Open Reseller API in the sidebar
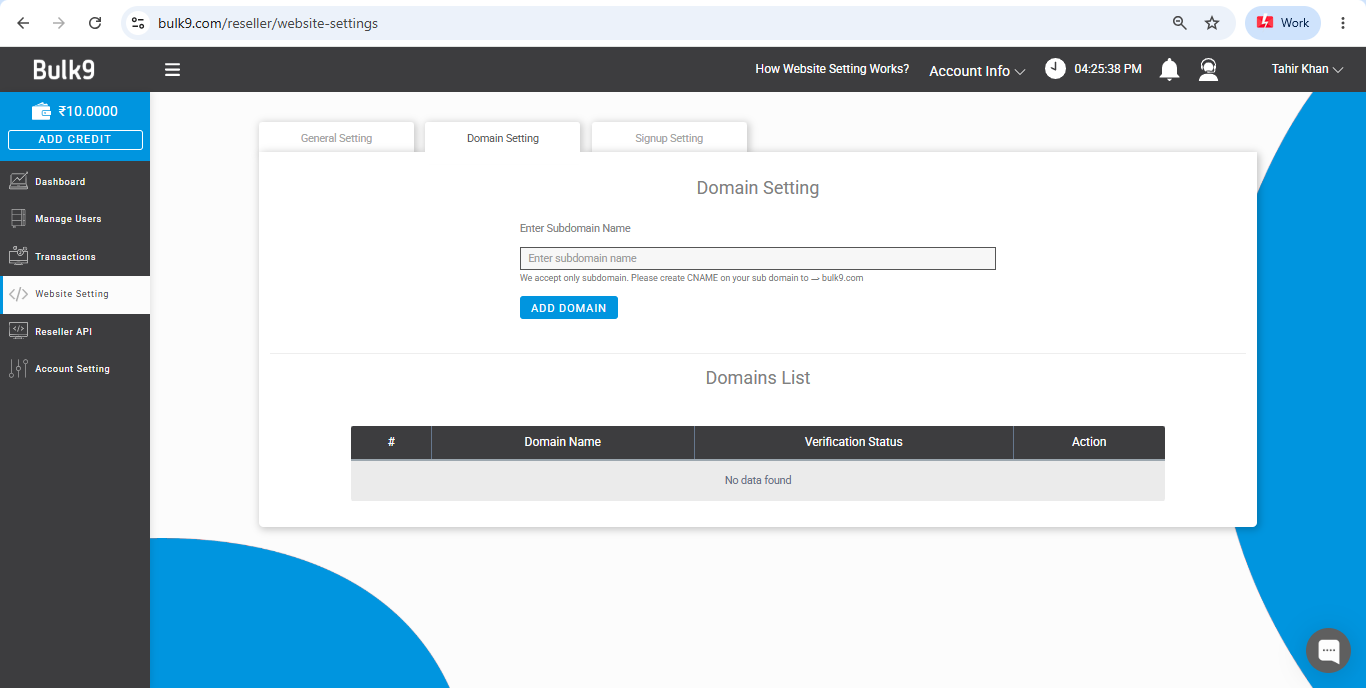This screenshot has height=688, width=1366. pyautogui.click(x=75, y=331)
